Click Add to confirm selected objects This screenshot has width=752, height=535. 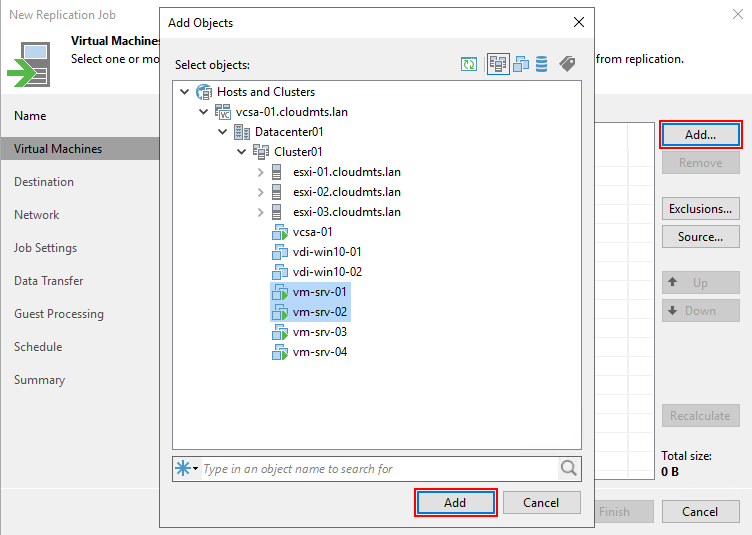click(455, 503)
